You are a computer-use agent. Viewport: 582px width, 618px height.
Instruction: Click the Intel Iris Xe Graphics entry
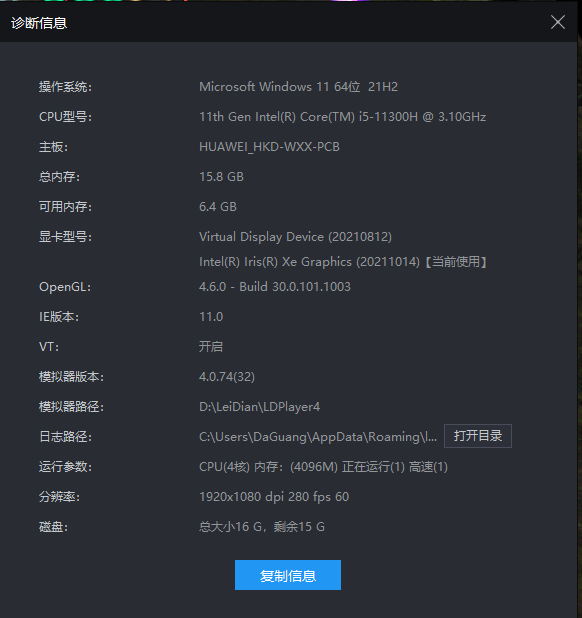coord(343,262)
